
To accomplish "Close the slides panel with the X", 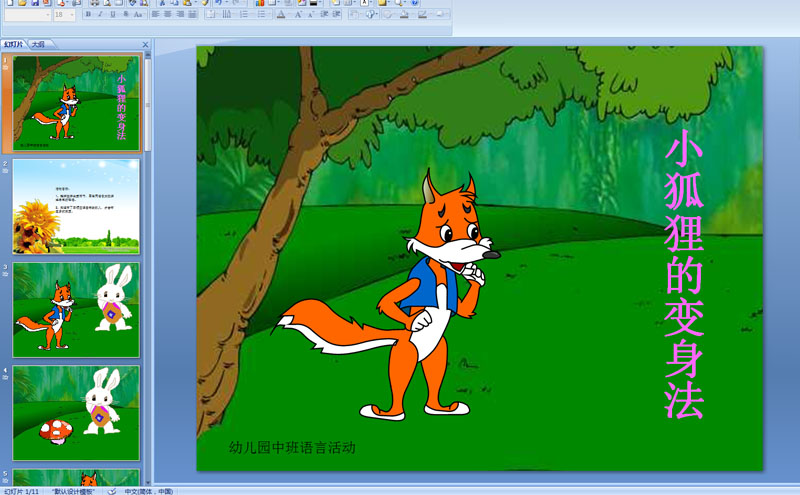I will (x=145, y=44).
